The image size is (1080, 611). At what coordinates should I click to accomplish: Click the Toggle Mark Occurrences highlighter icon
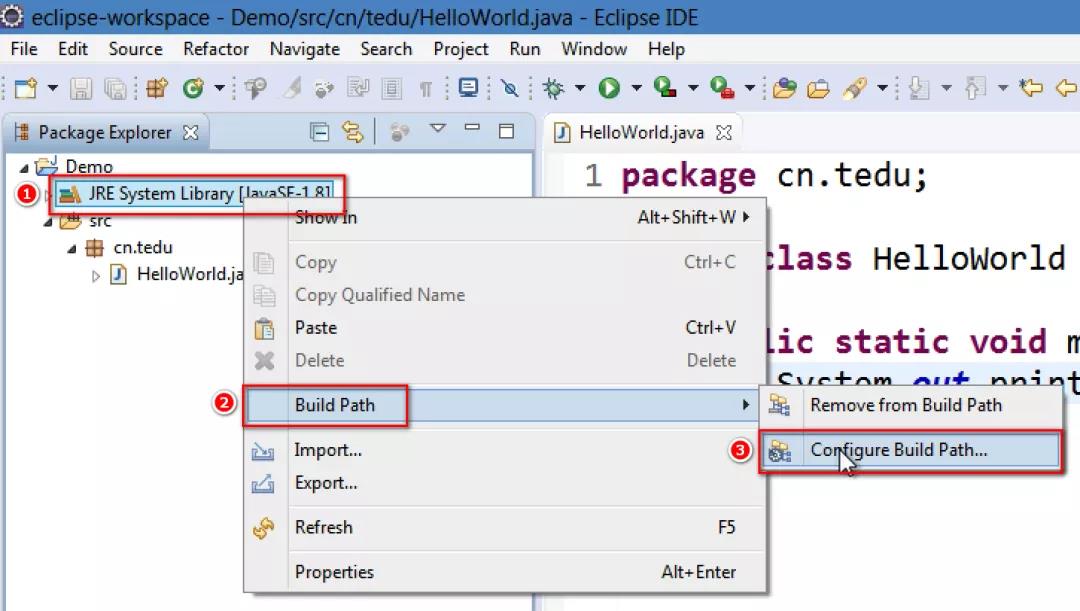[292, 88]
